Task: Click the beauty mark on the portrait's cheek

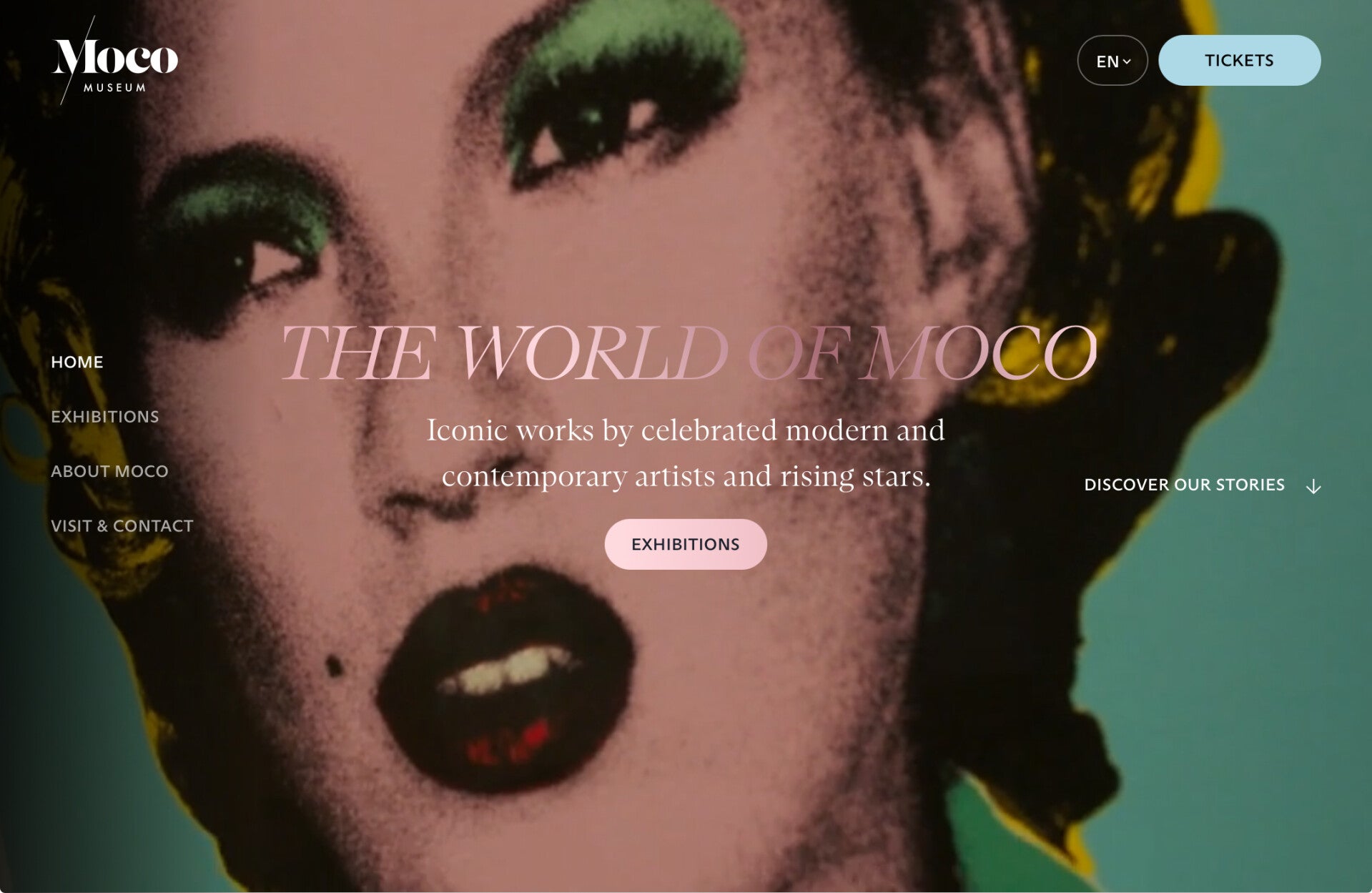Action: [333, 666]
